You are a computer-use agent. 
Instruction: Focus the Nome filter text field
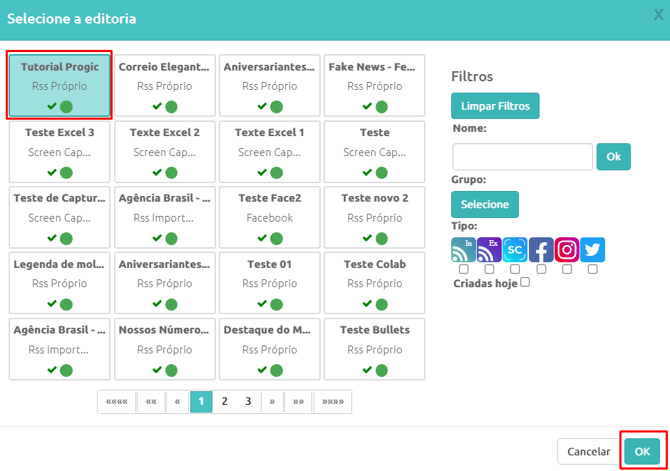[x=522, y=156]
